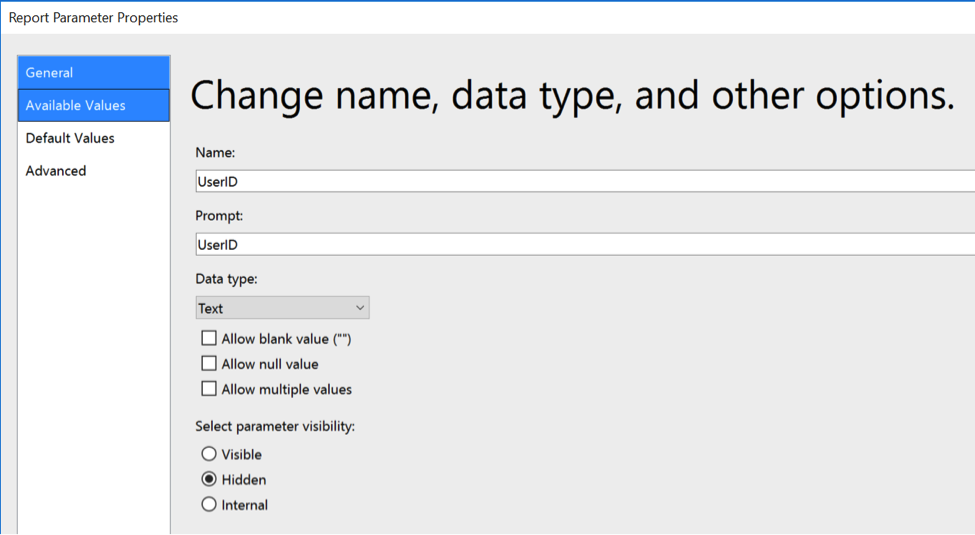Click the 'Prompt:' field label
The height and width of the screenshot is (535, 975).
pos(219,216)
